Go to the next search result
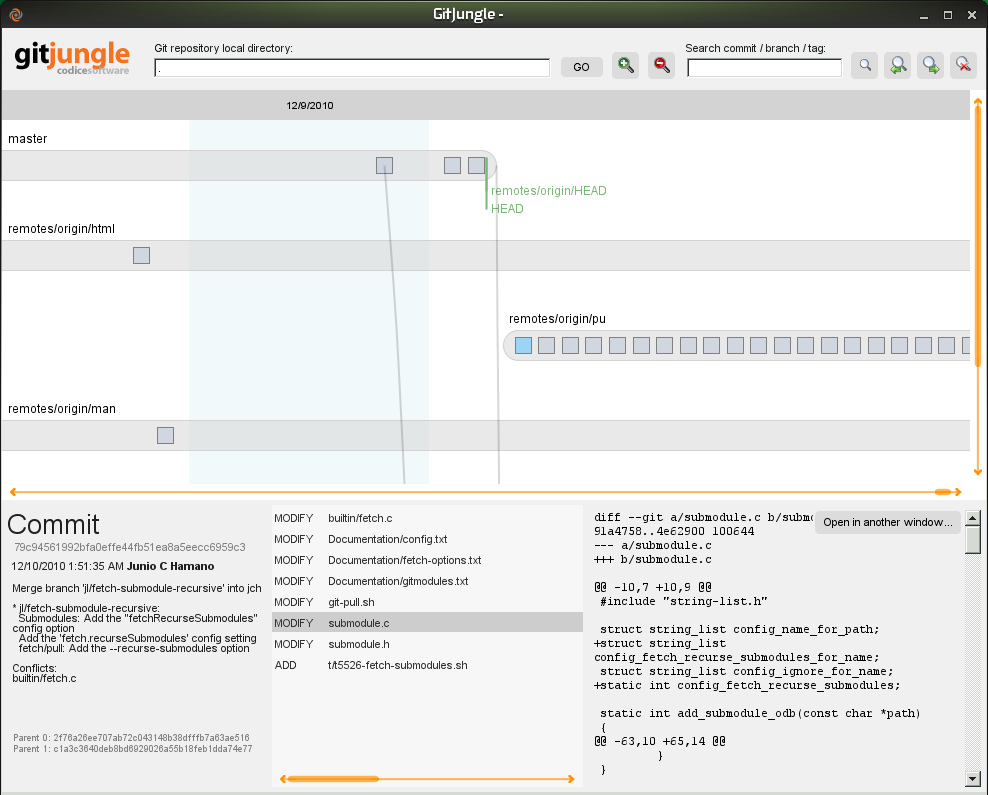Screen dimensions: 988x795 click(x=931, y=66)
